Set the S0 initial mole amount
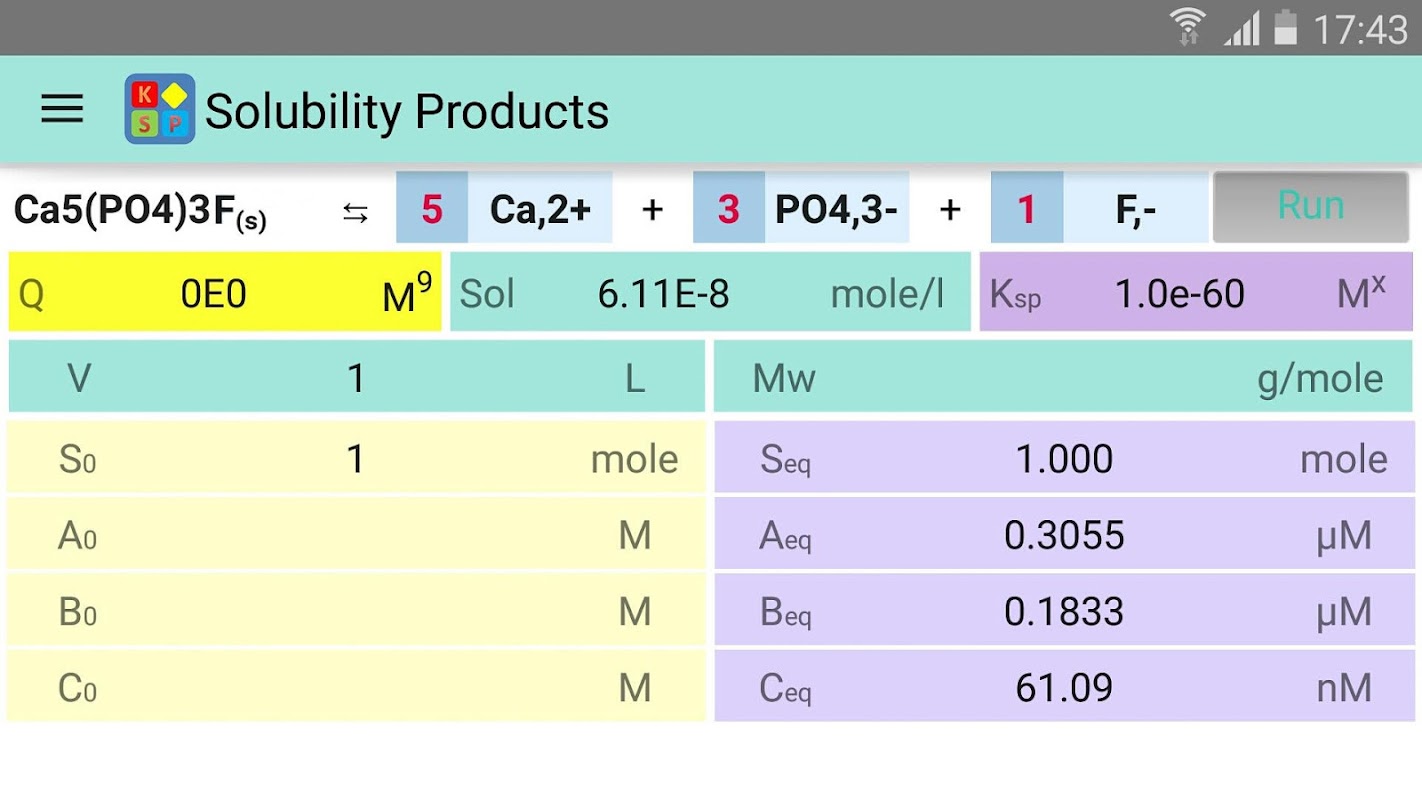This screenshot has width=1422, height=800. pyautogui.click(x=357, y=458)
